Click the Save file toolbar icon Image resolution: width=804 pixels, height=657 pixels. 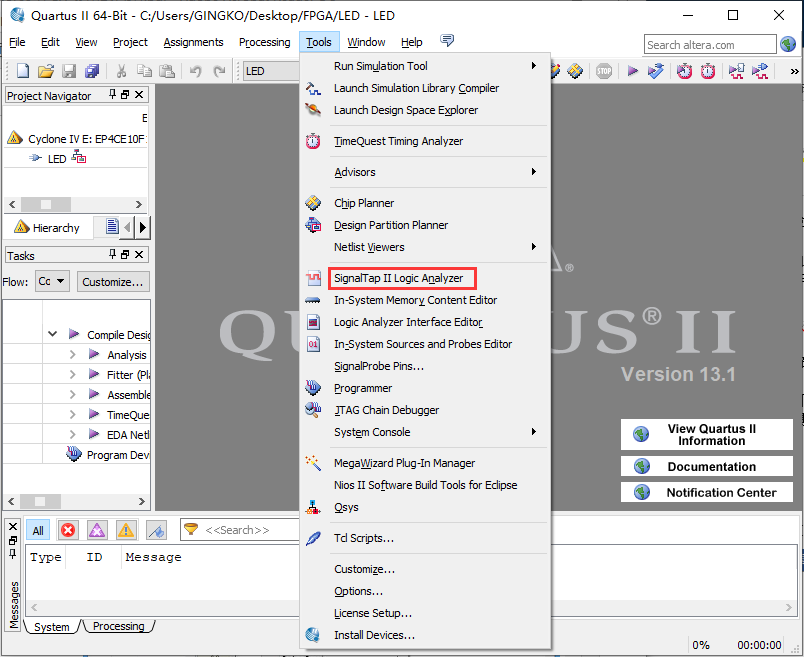tap(69, 71)
